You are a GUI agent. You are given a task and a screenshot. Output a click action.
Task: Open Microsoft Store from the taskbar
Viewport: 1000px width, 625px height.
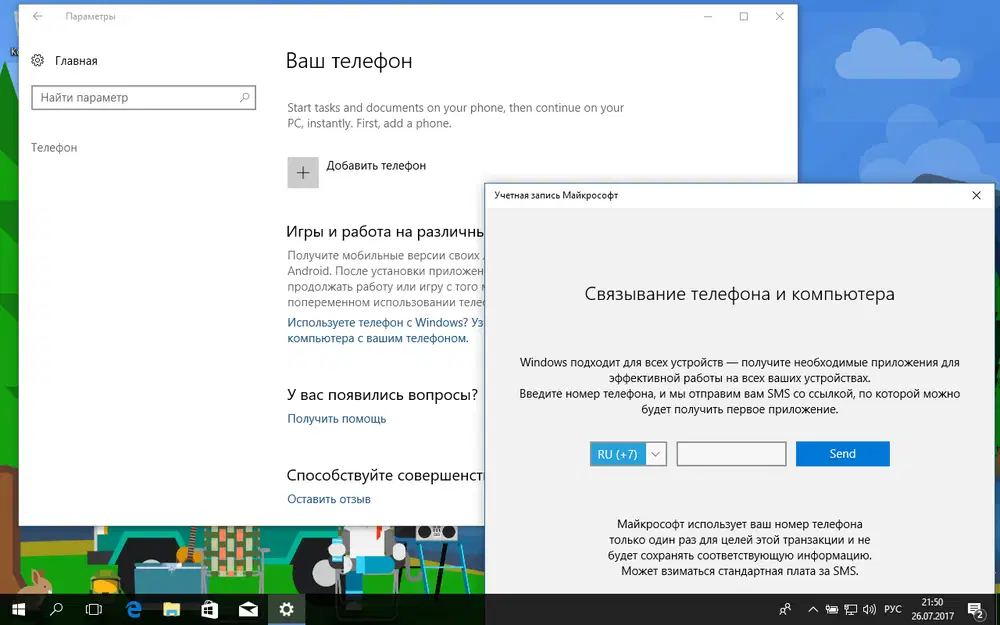[210, 609]
